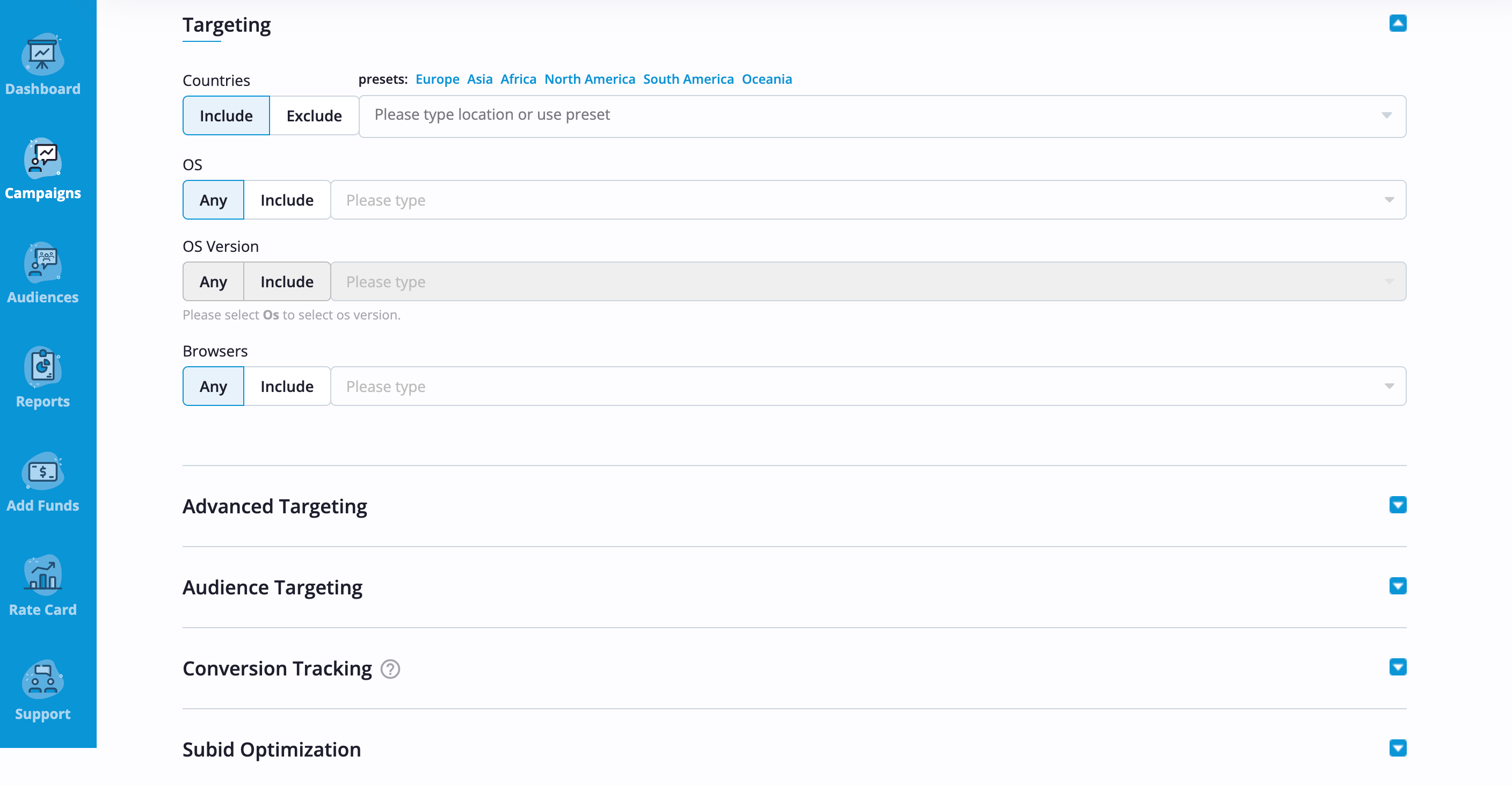
Task: Select Include for OS
Action: point(287,200)
